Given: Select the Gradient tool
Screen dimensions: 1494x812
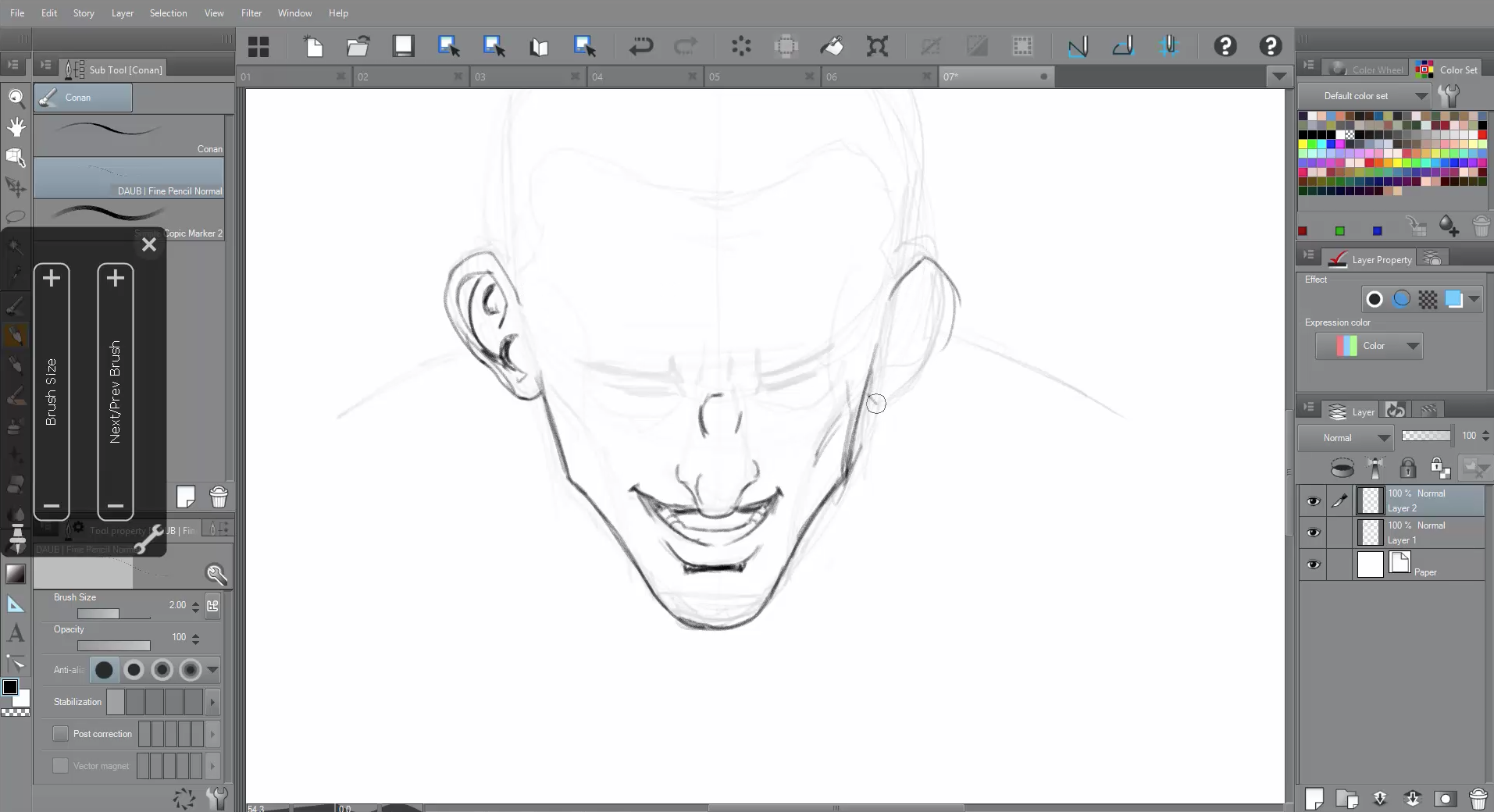Looking at the screenshot, I should pos(16,574).
